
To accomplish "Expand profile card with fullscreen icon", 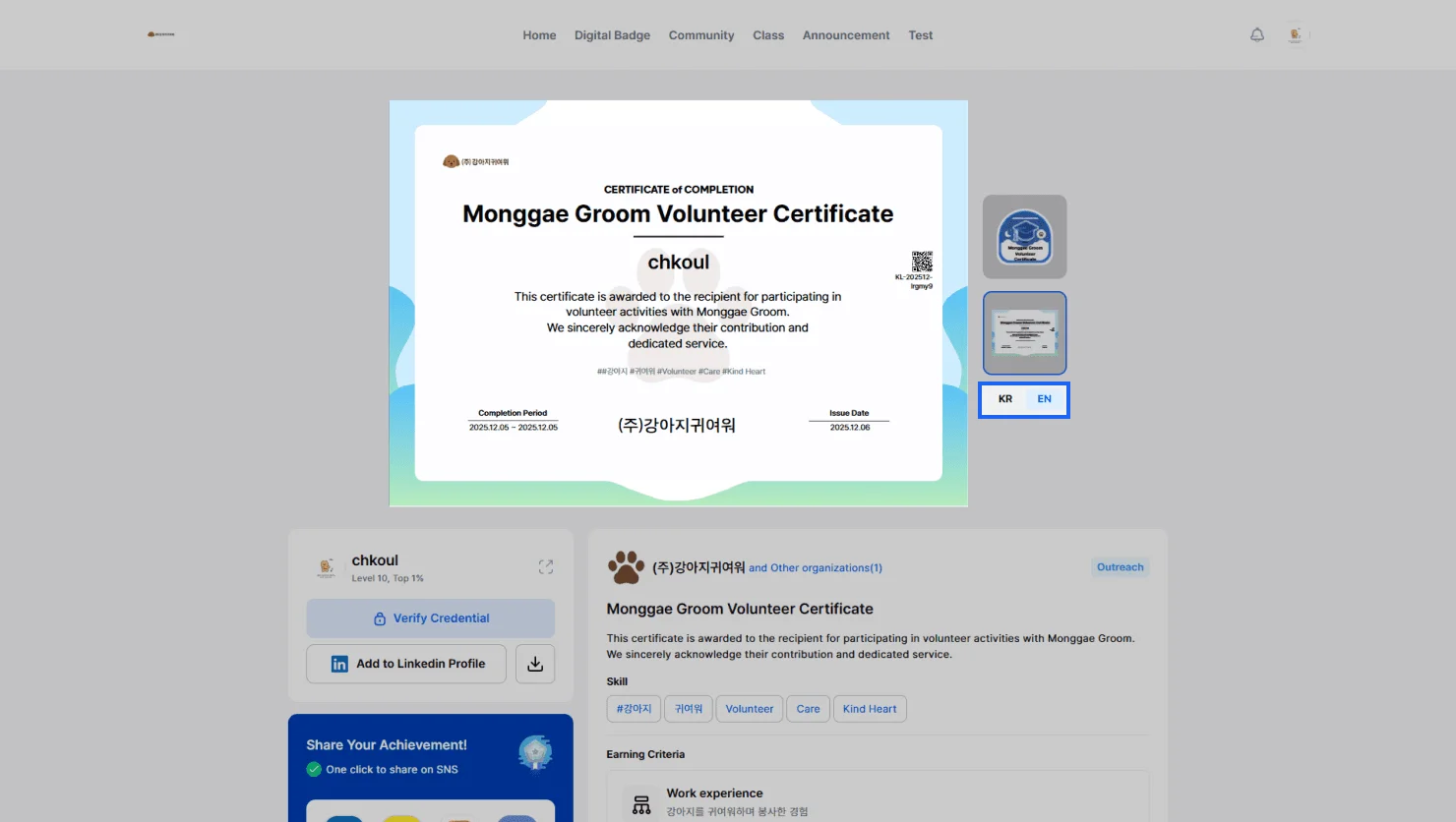I will 546,567.
